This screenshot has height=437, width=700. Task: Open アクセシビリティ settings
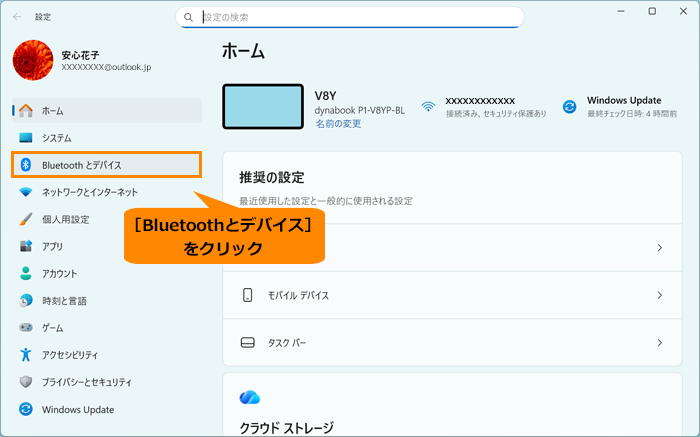click(107, 355)
